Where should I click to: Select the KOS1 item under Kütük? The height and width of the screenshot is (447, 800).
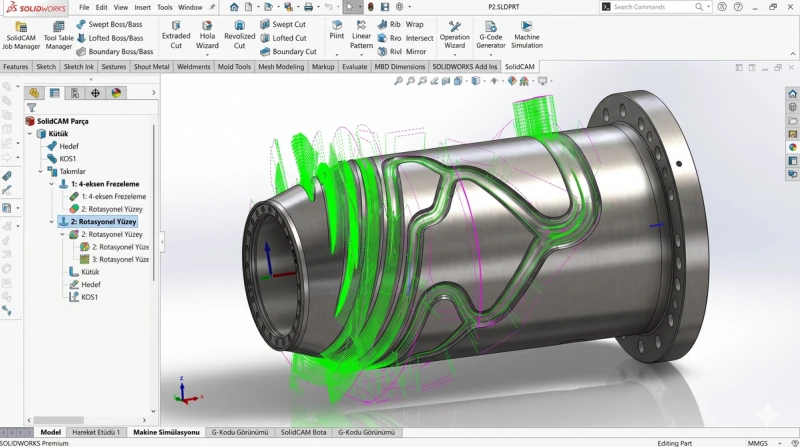pos(61,159)
